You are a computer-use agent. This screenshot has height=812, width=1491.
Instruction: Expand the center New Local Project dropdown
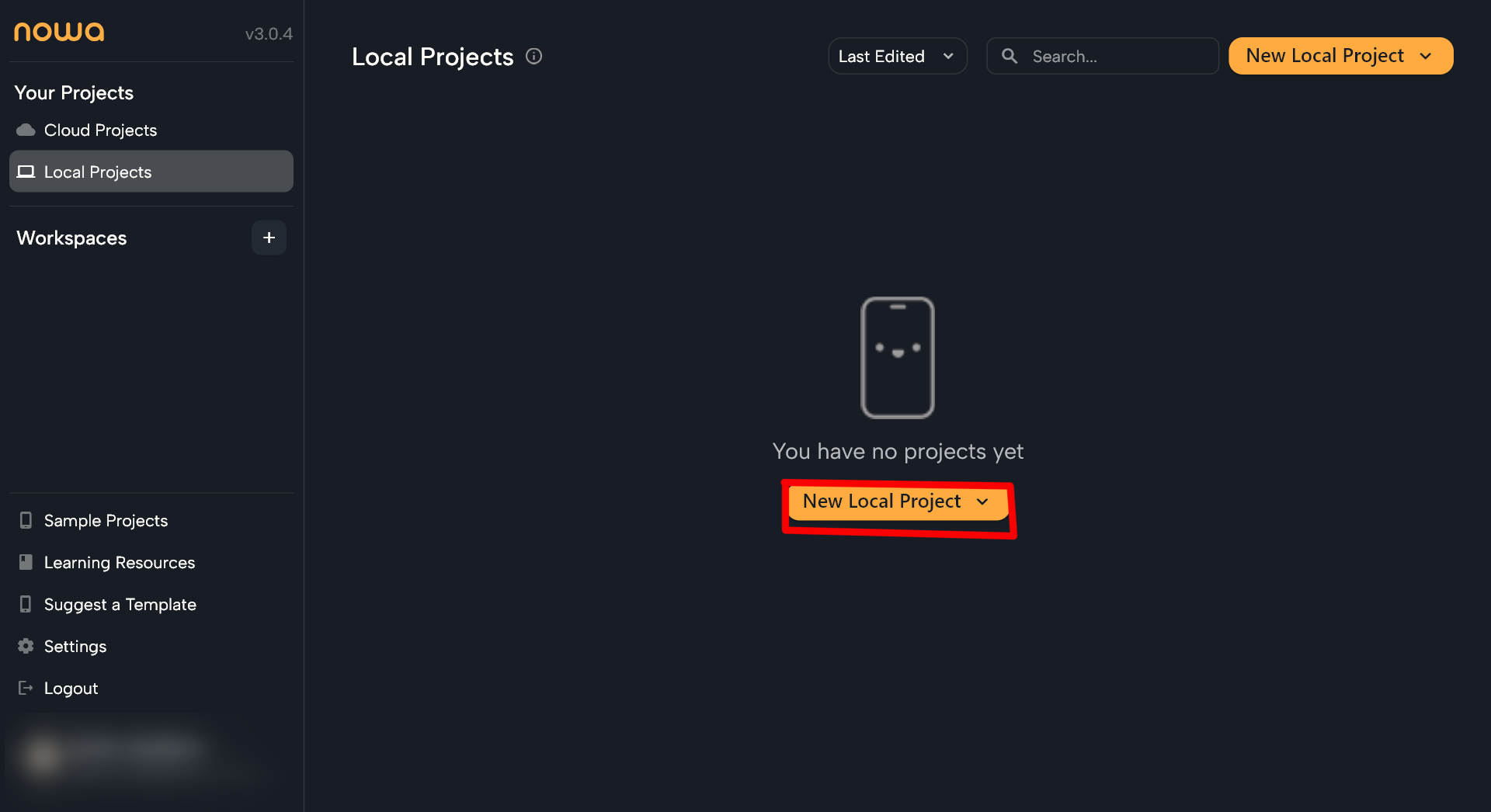point(982,501)
